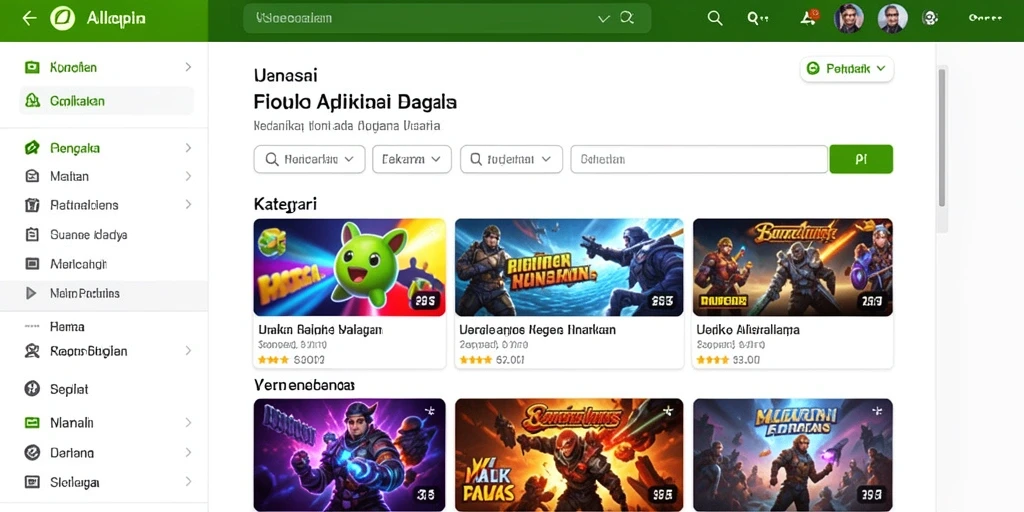Screen dimensions: 1024x512
Task: Open the Pehdark dropdown
Action: 846,69
